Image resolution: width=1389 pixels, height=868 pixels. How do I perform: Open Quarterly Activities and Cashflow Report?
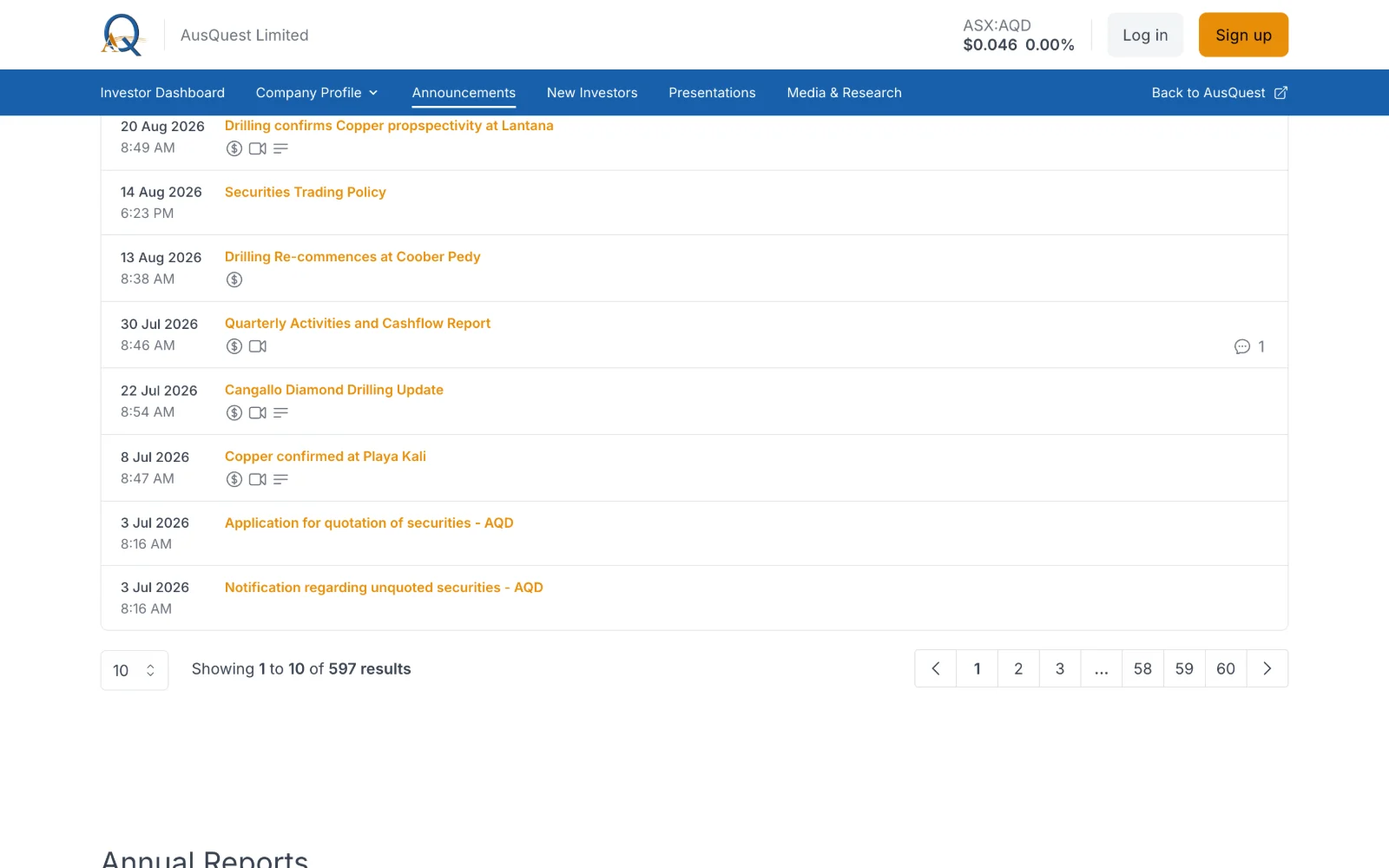coord(358,323)
